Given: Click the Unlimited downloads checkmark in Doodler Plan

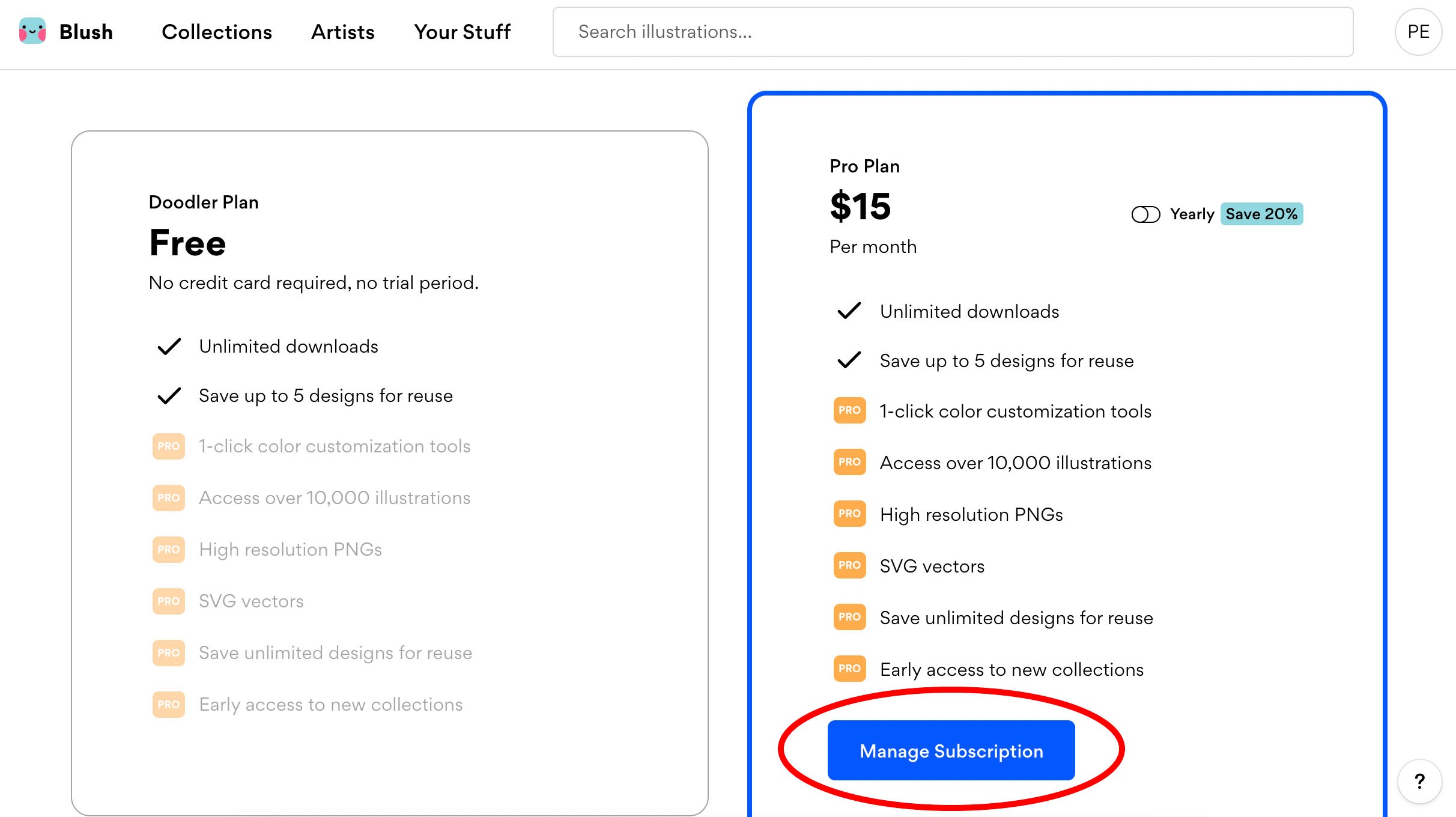Looking at the screenshot, I should (x=169, y=347).
